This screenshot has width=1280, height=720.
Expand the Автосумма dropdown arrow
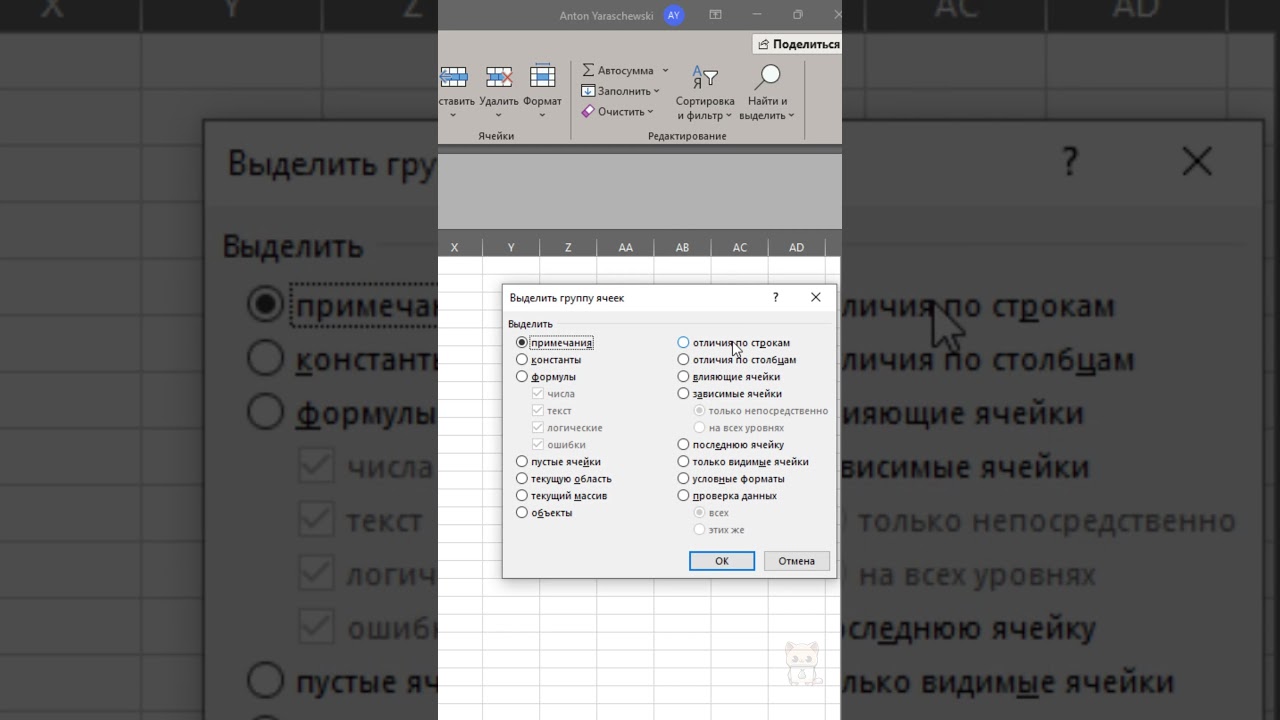pyautogui.click(x=665, y=71)
